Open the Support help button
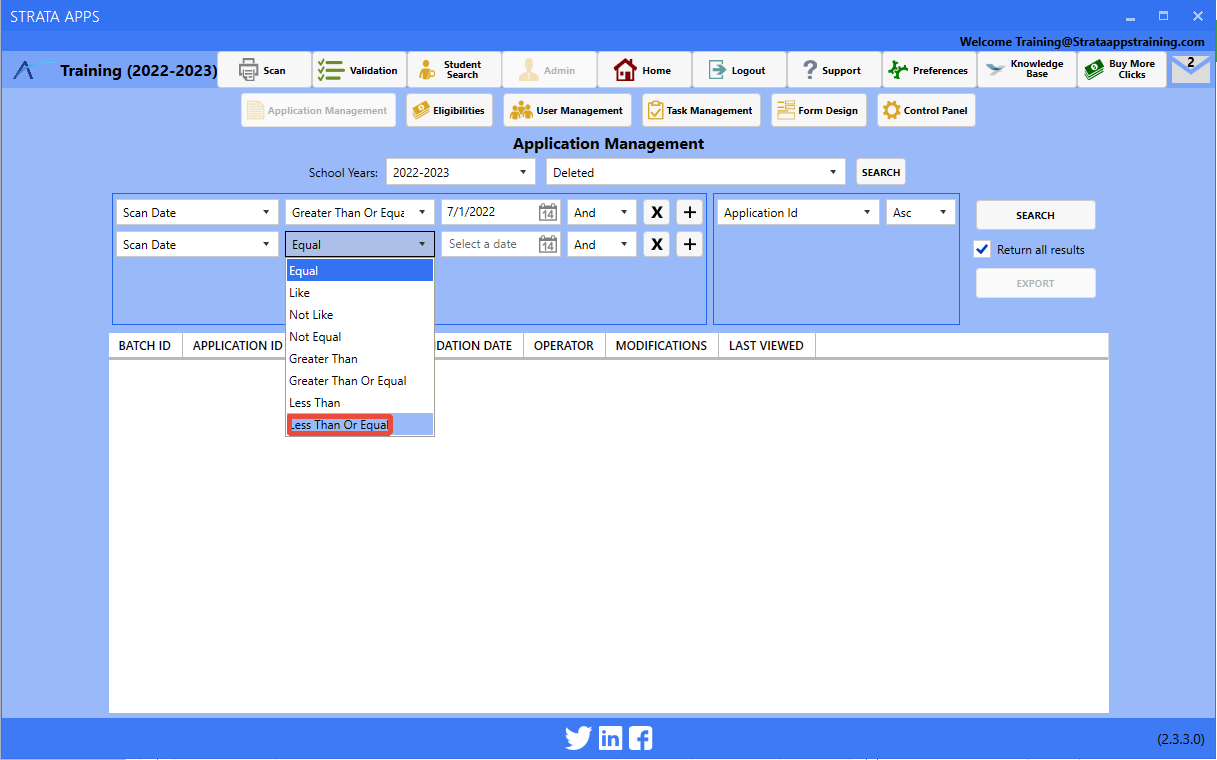This screenshot has width=1217, height=760. point(834,70)
